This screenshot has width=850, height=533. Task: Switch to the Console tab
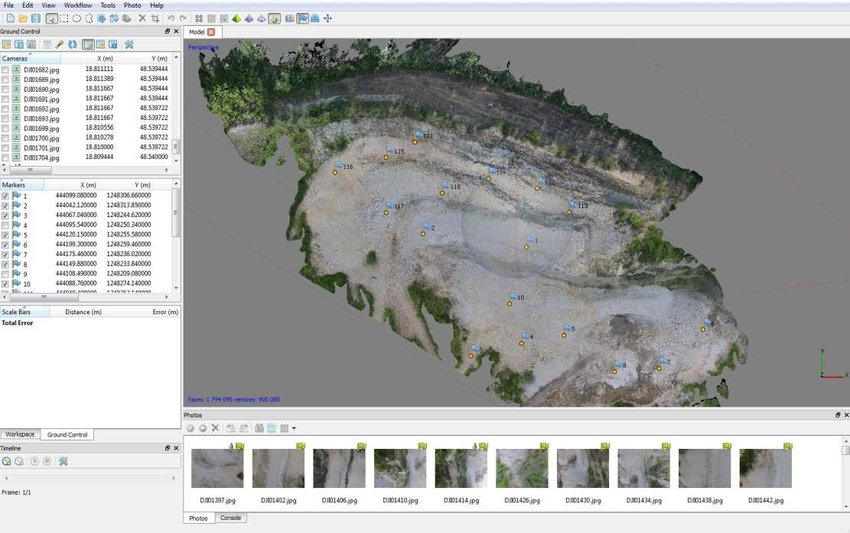pos(232,518)
